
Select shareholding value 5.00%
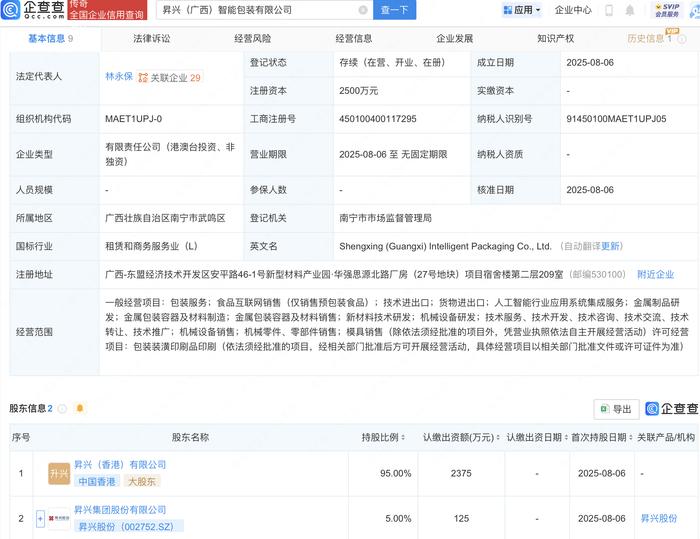[x=398, y=518]
